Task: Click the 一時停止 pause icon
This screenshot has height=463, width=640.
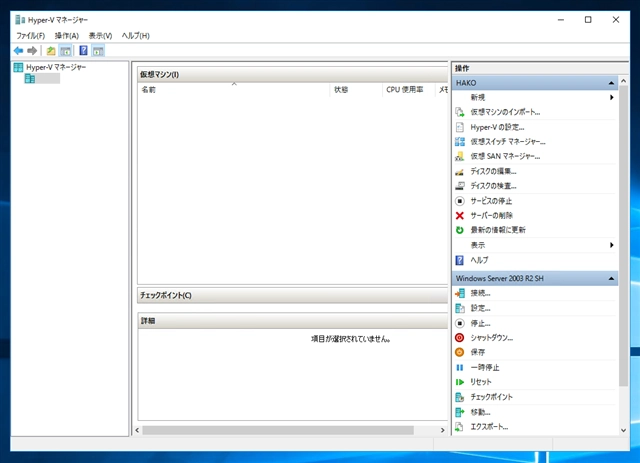Action: tap(460, 367)
